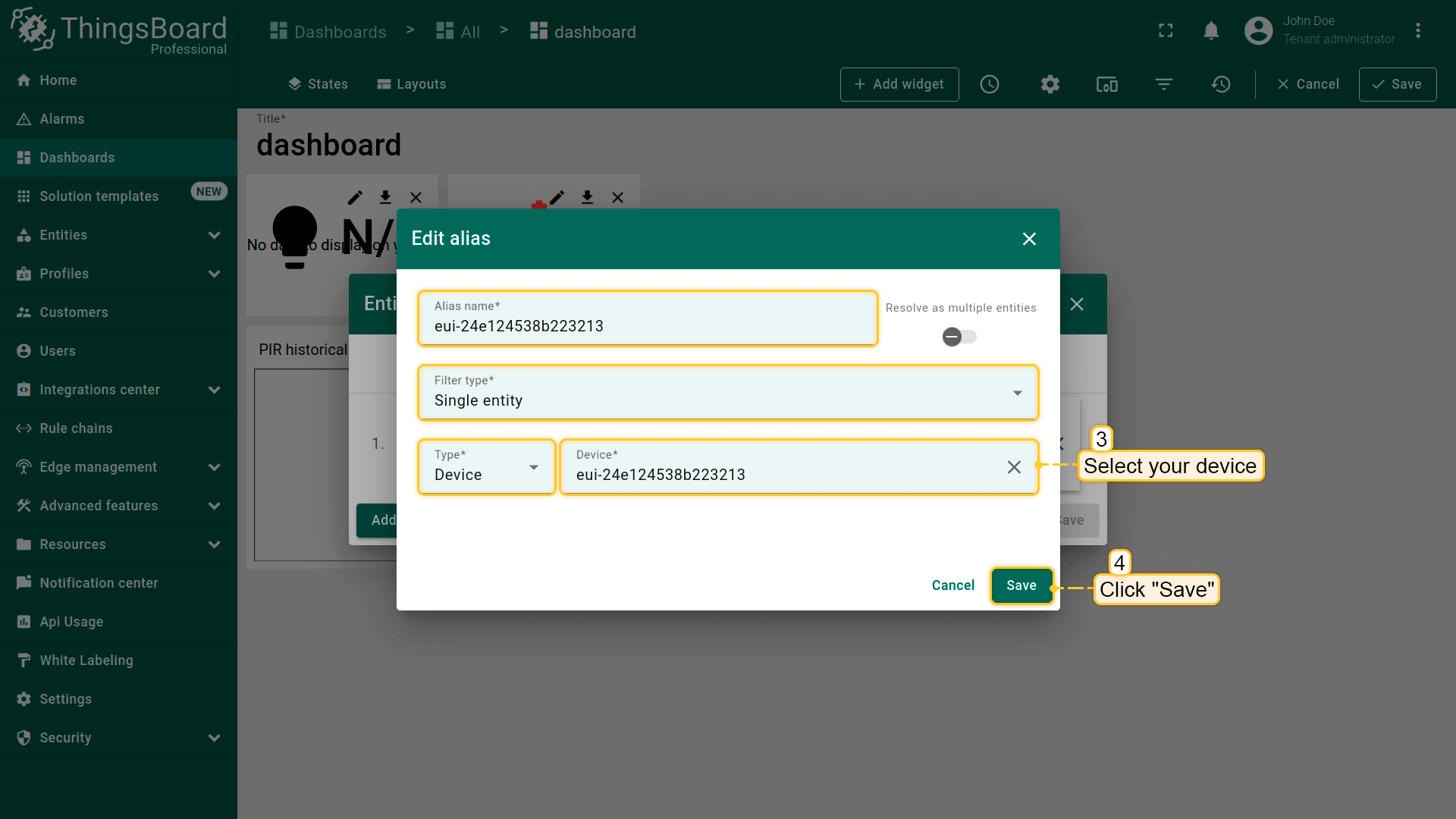
Task: Toggle Resolve as multiple entities switch
Action: coord(959,337)
